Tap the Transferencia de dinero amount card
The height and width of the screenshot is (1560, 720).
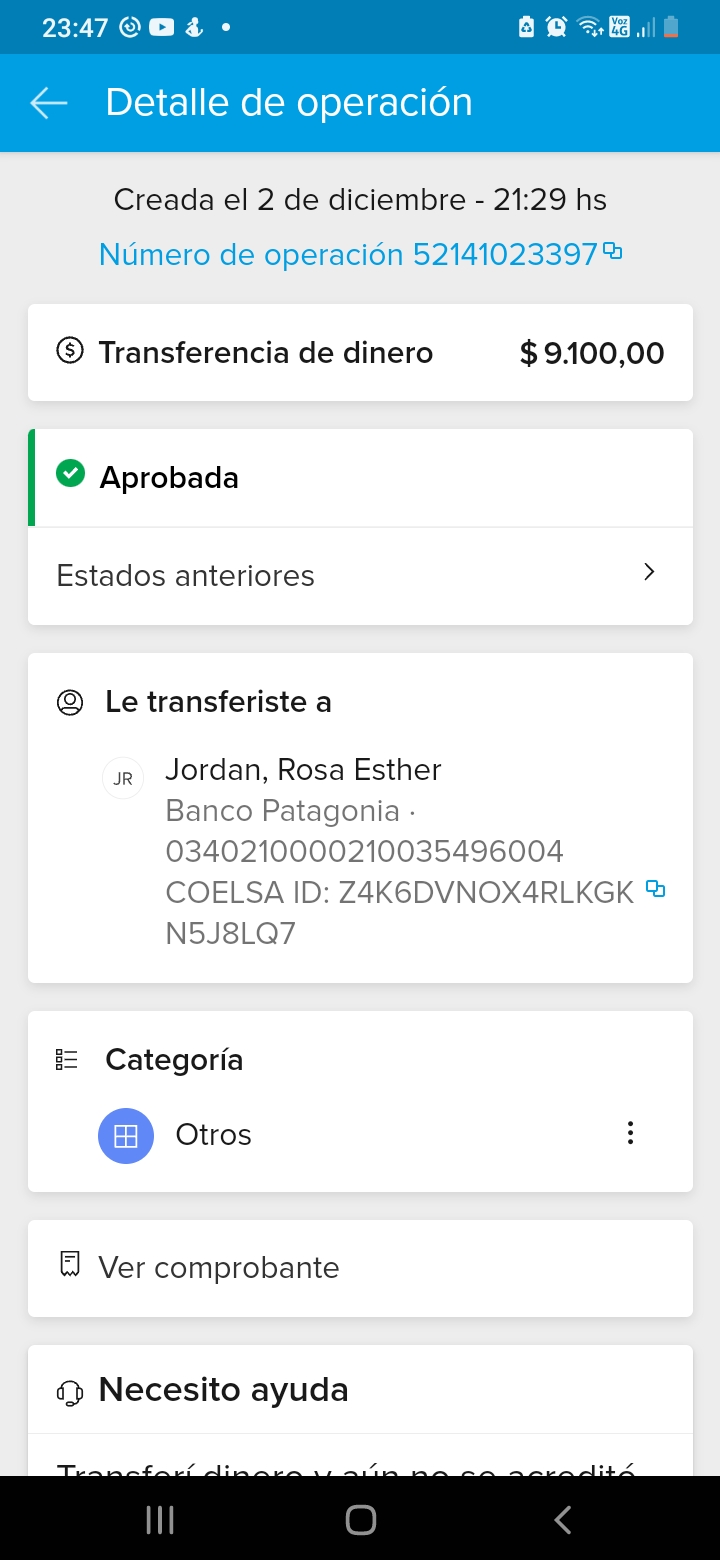coord(360,353)
